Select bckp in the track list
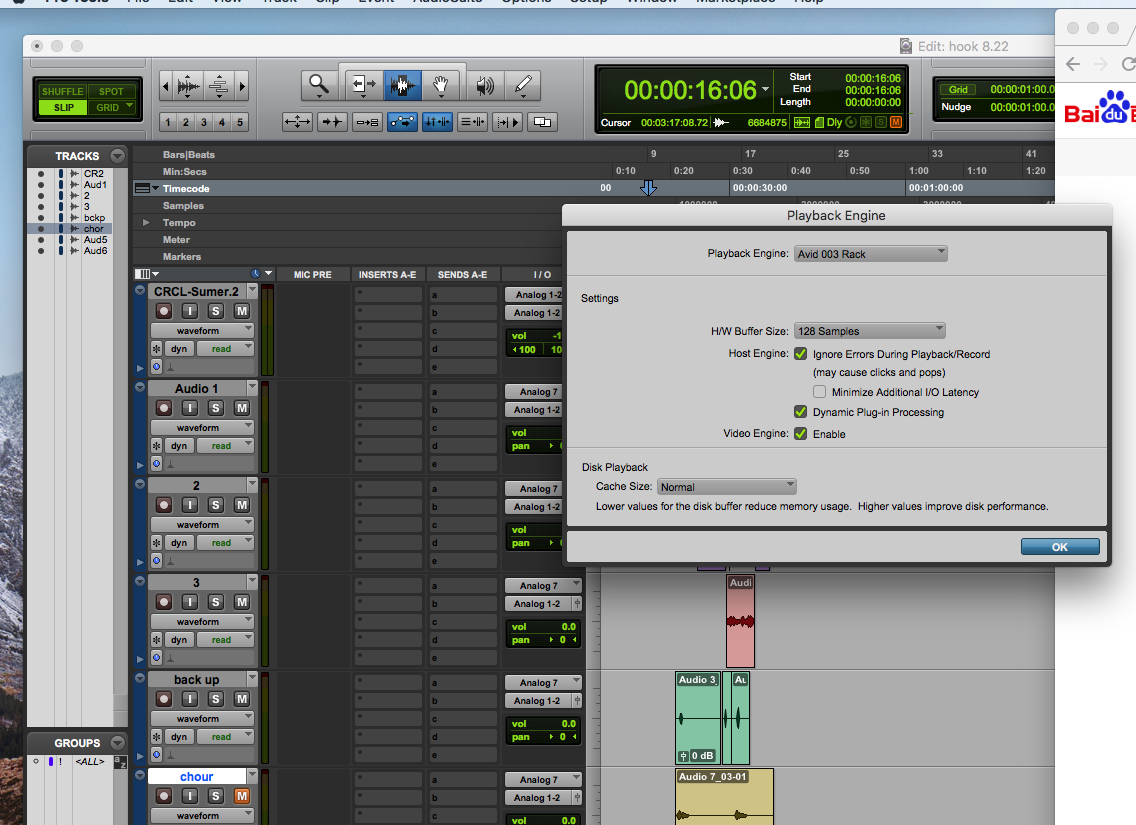Image resolution: width=1136 pixels, height=825 pixels. [x=94, y=217]
